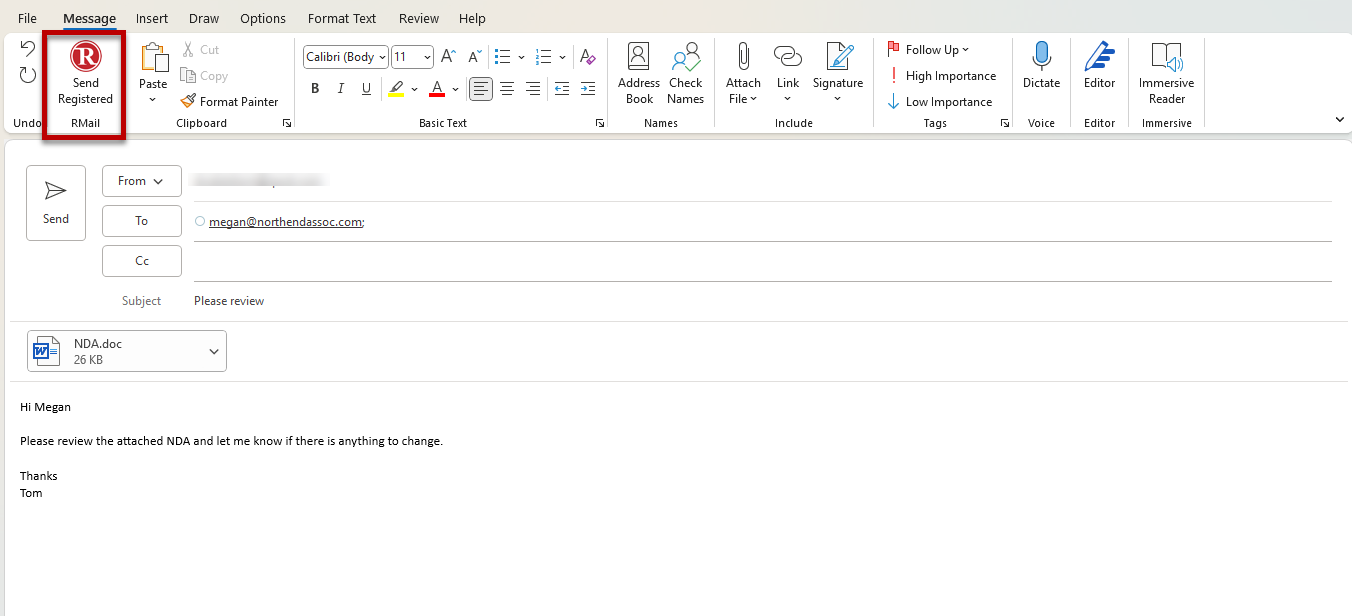
Task: Apply the red font color swatch
Action: pyautogui.click(x=437, y=89)
